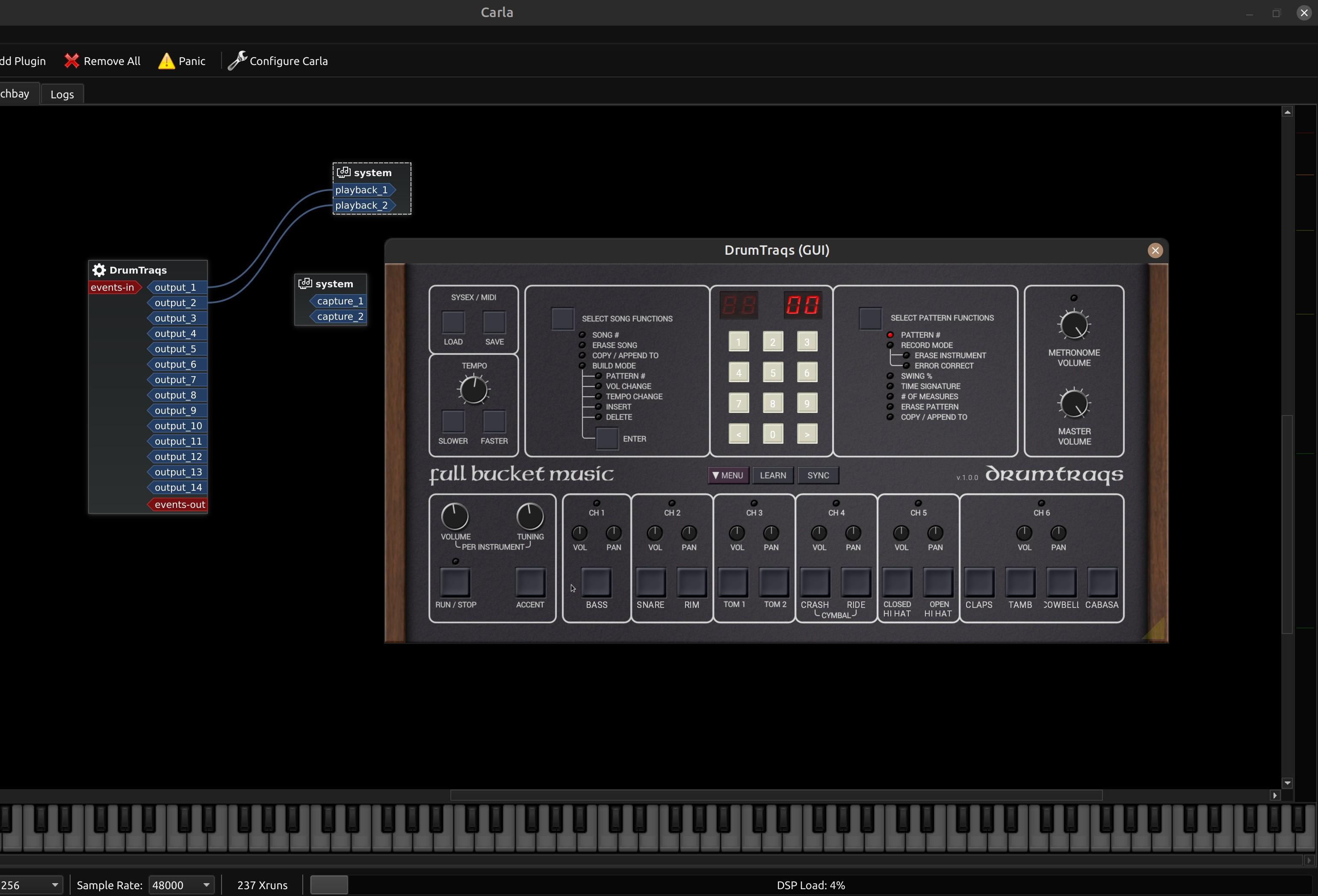Trigger the CLAPS pad

pos(979,582)
